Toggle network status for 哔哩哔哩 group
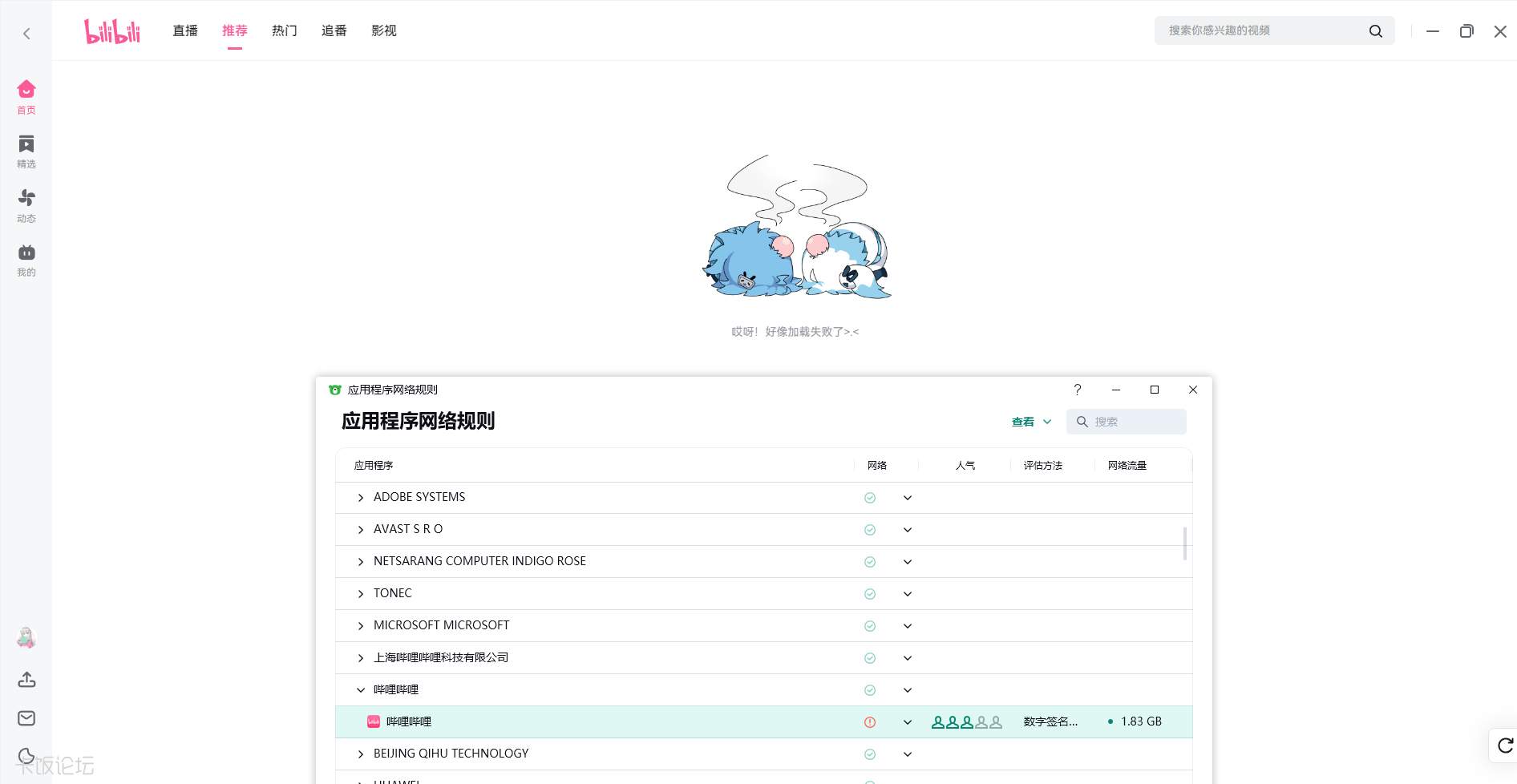This screenshot has width=1517, height=784. coord(870,690)
